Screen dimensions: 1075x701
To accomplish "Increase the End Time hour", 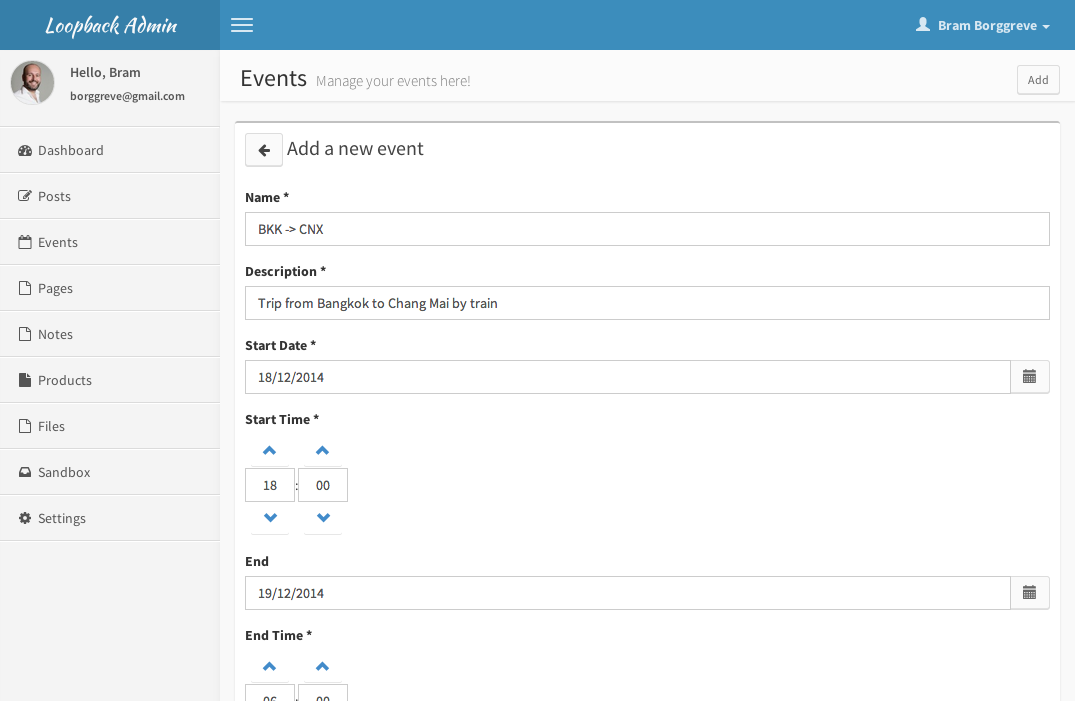I will click(269, 667).
